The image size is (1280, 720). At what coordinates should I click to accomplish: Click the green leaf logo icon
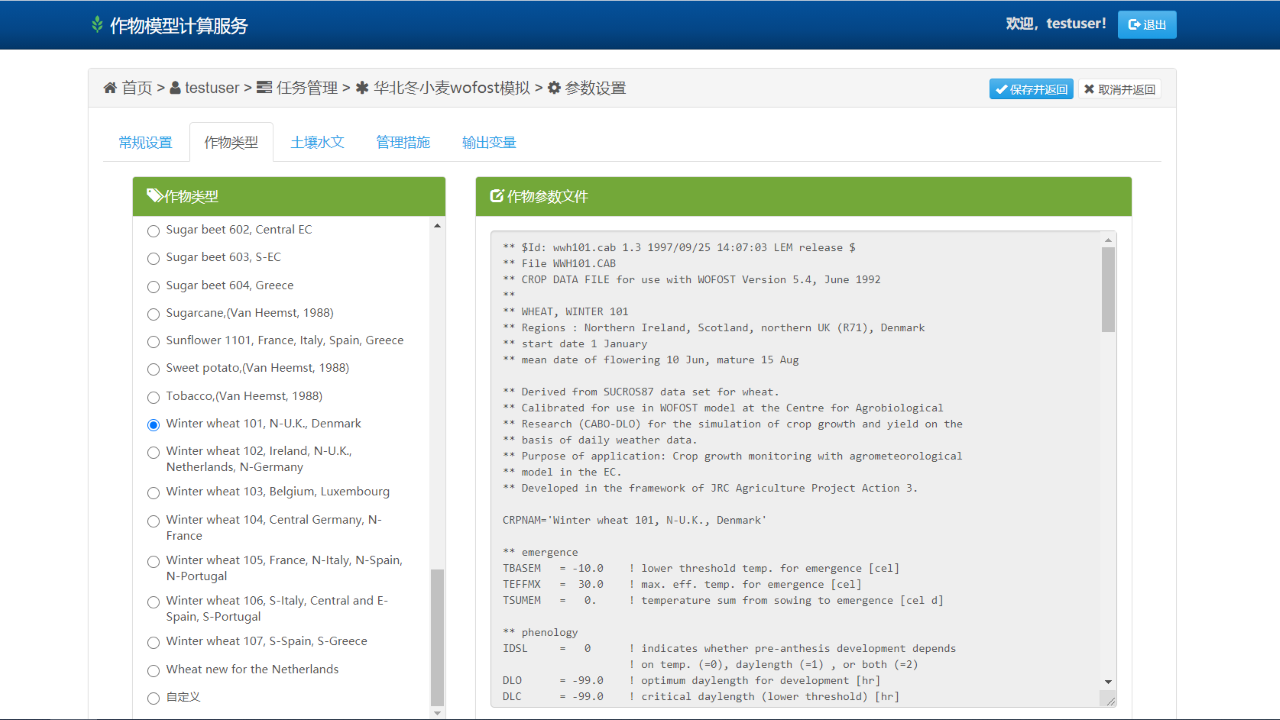(x=97, y=25)
